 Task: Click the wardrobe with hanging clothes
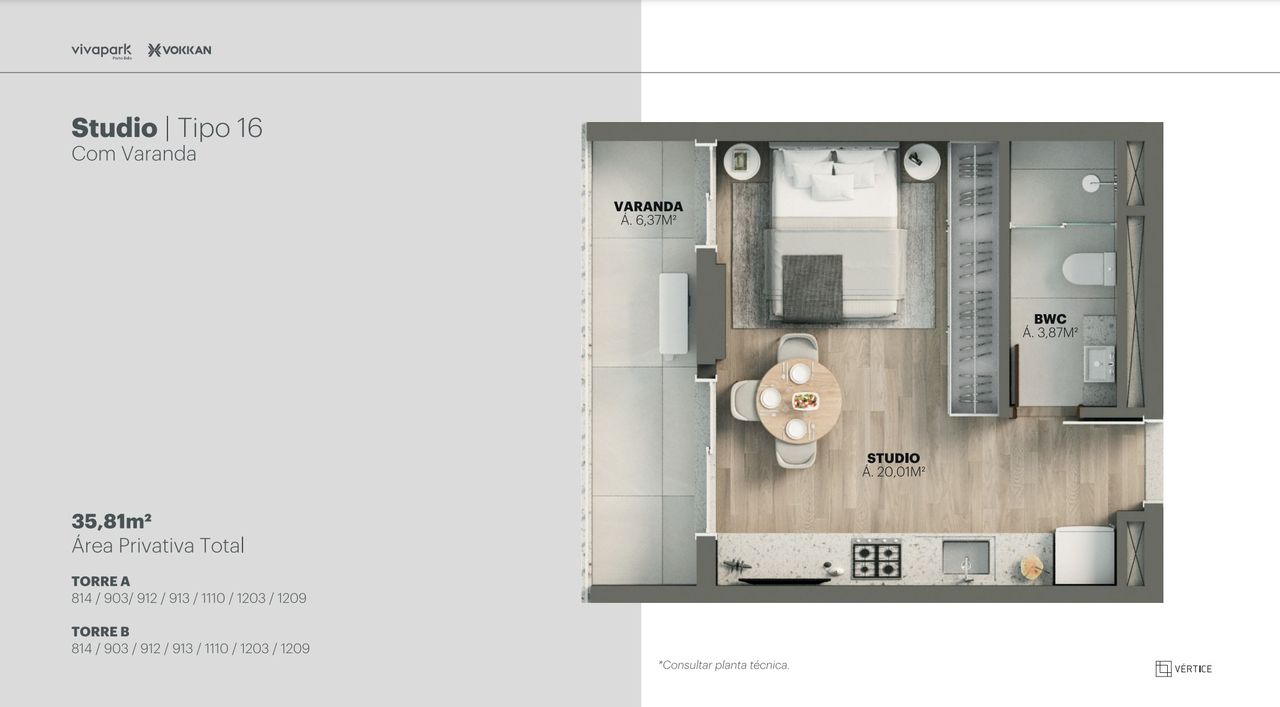click(x=974, y=278)
